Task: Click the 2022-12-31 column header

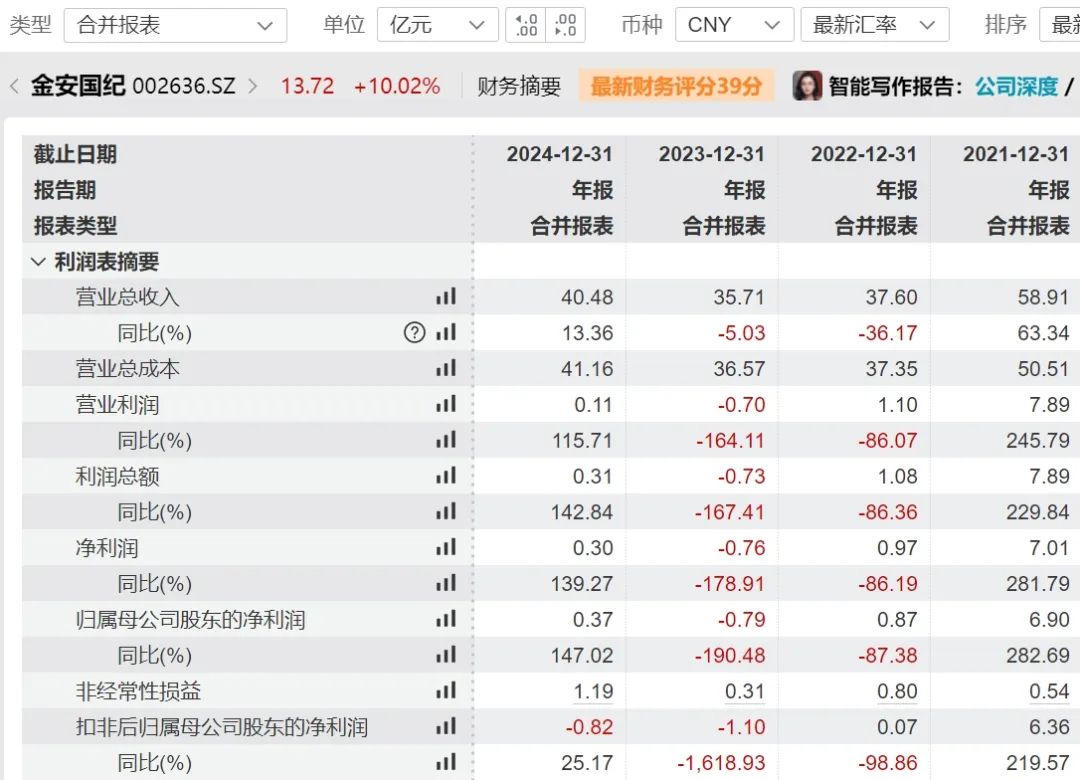Action: [x=864, y=154]
